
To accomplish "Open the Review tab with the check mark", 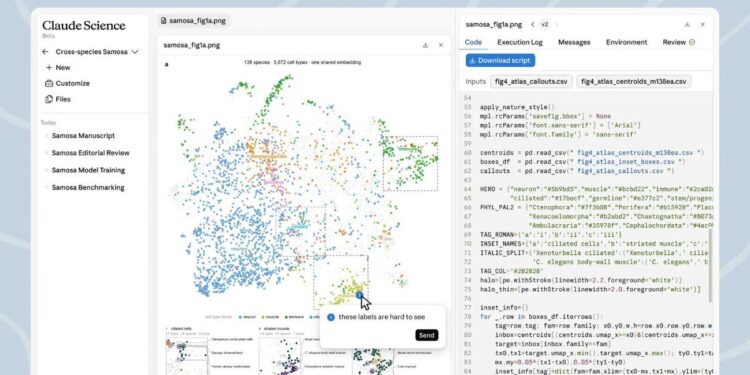I will (x=679, y=42).
